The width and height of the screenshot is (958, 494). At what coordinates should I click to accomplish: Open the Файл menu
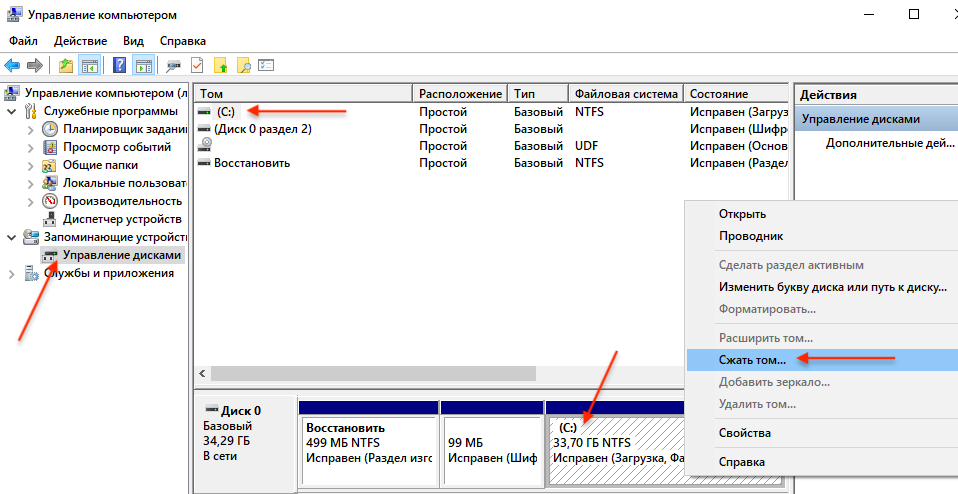coord(24,41)
